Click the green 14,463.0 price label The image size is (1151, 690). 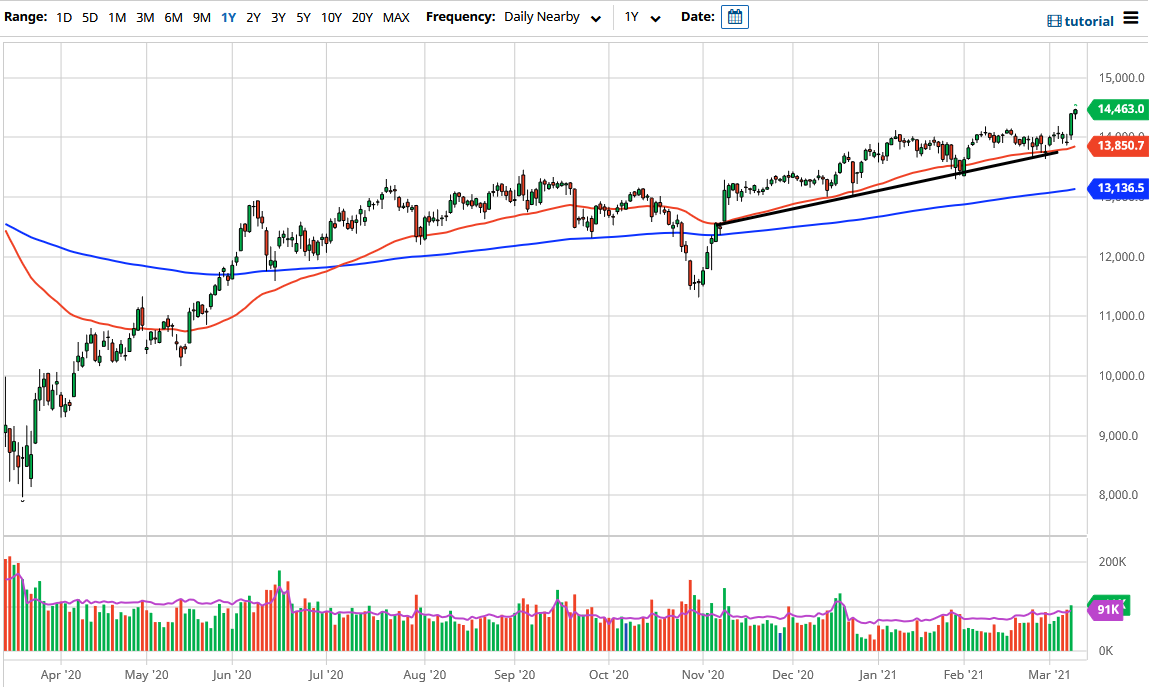(x=1119, y=110)
